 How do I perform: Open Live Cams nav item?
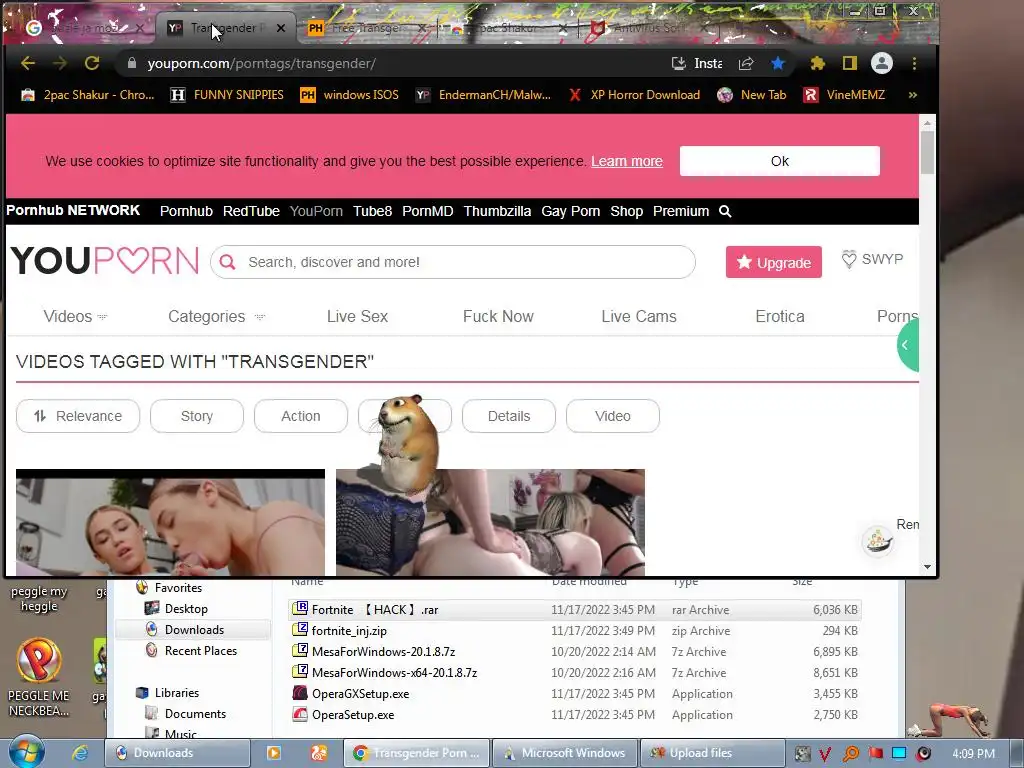(639, 316)
